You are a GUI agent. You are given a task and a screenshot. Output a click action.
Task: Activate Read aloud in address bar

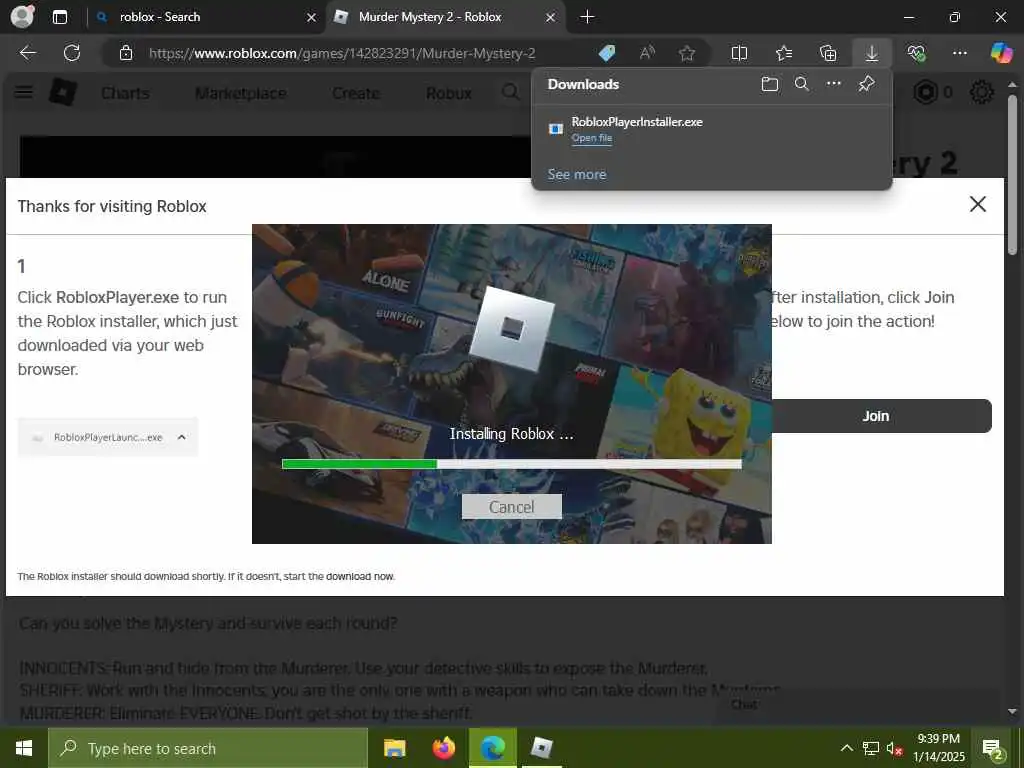(647, 53)
